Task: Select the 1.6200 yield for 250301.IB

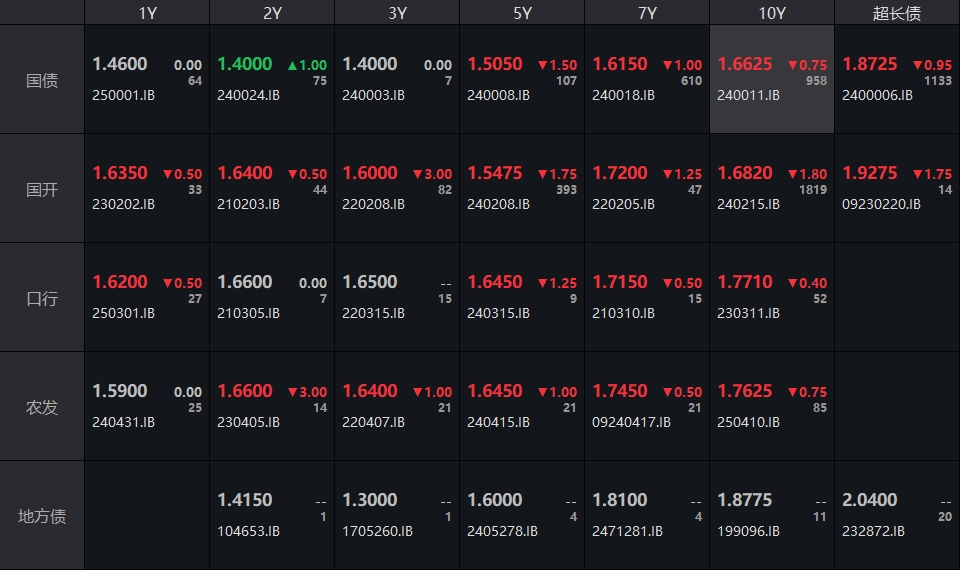Action: pos(120,282)
